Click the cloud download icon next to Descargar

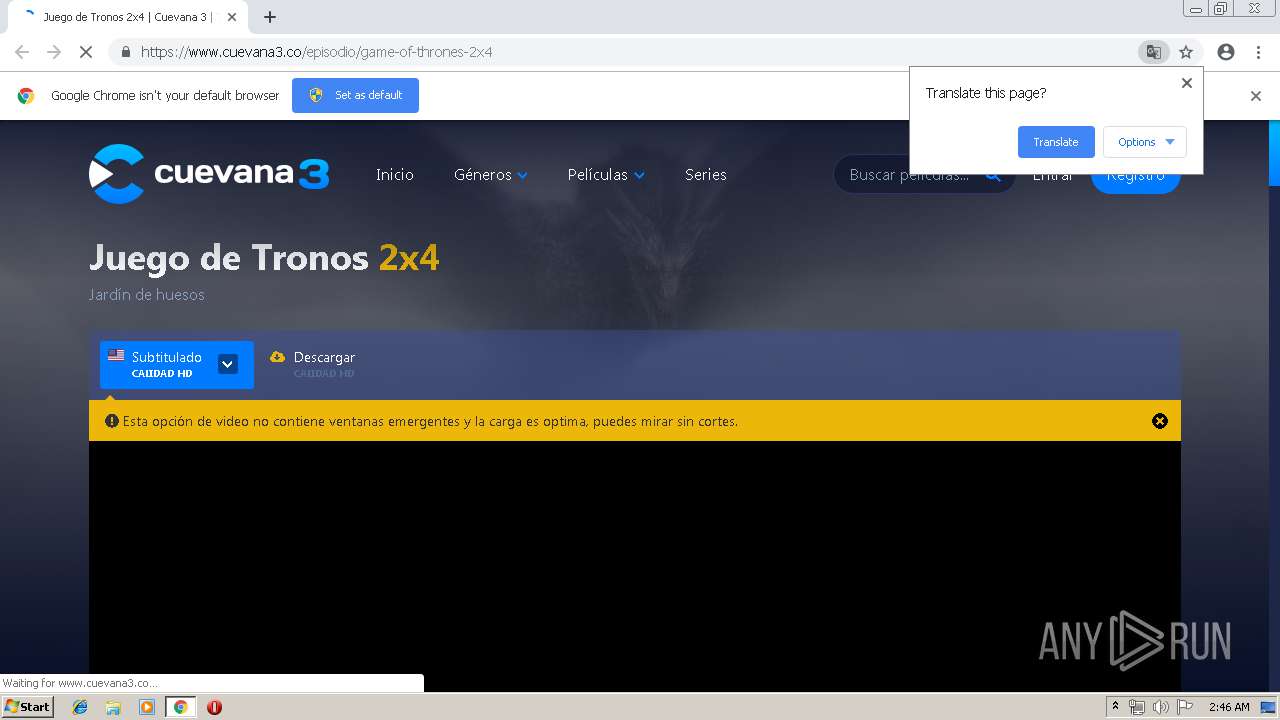(277, 357)
